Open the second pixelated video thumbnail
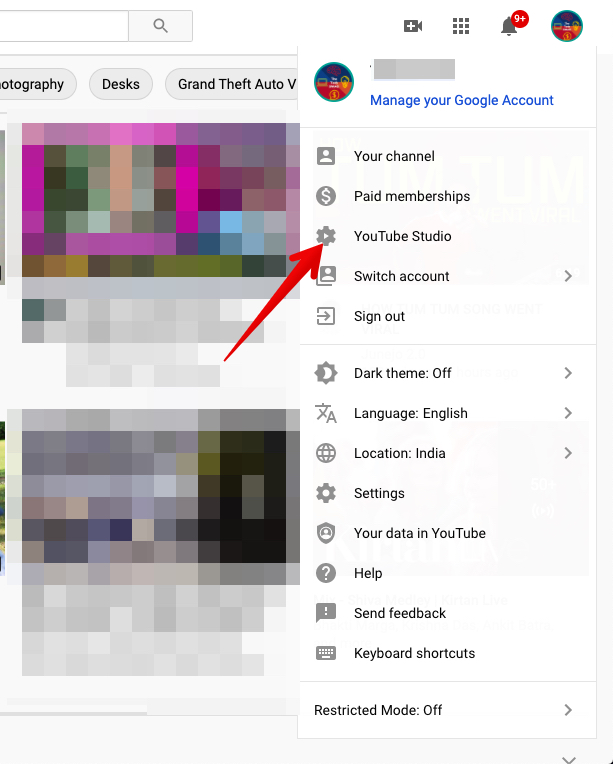This screenshot has width=613, height=764. click(x=160, y=497)
